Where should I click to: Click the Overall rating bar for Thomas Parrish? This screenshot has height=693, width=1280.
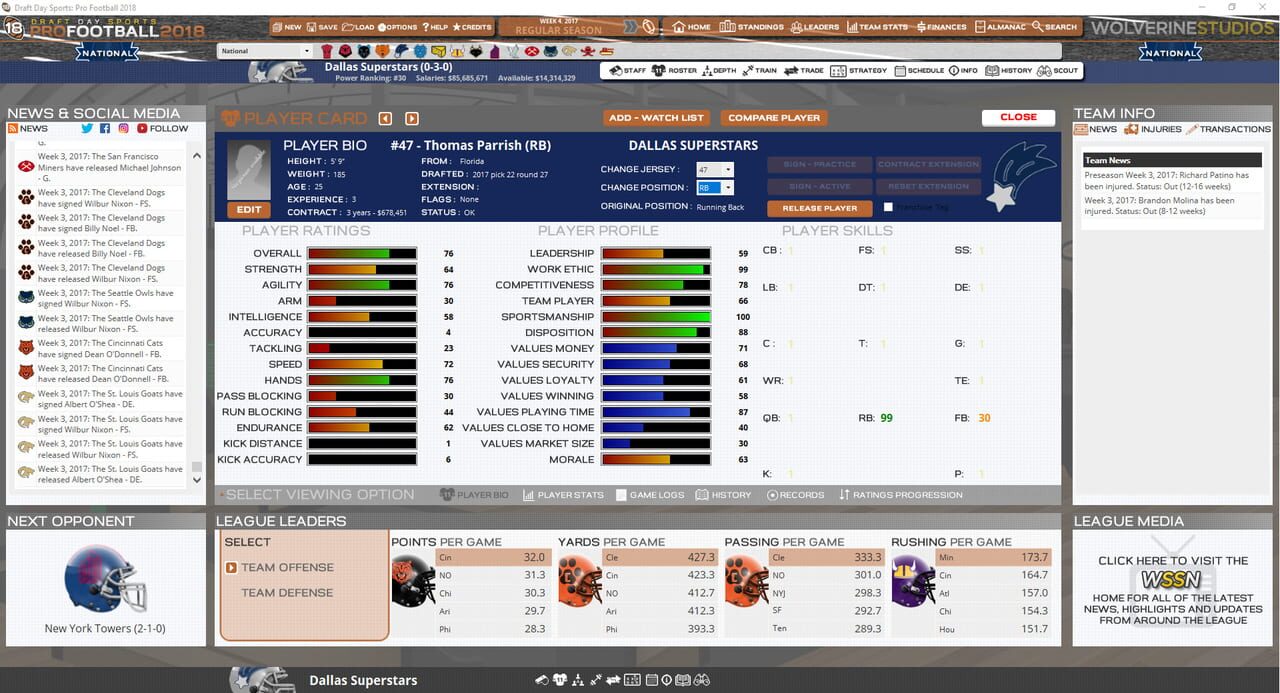(362, 253)
